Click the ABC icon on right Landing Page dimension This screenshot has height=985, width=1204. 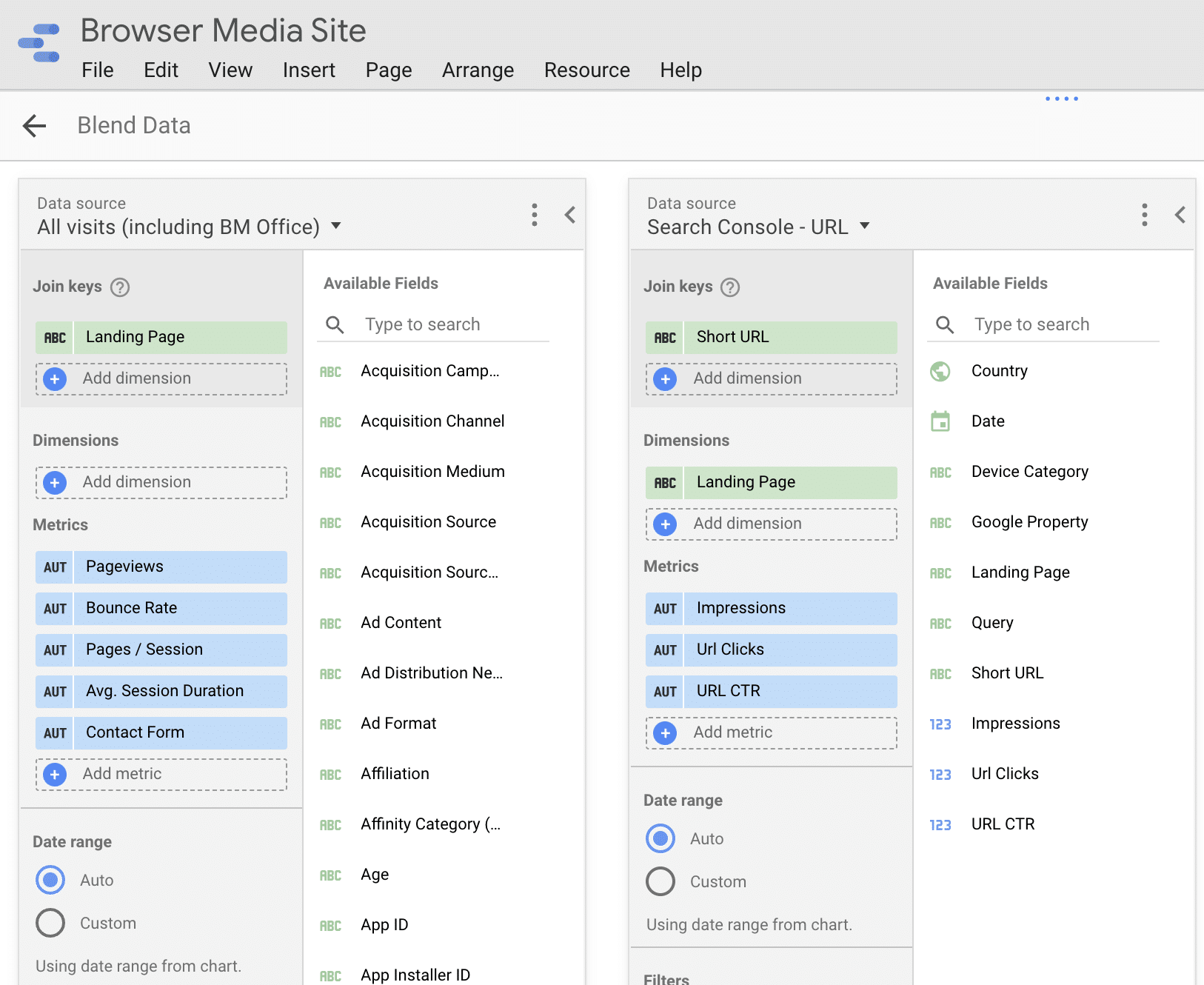click(665, 483)
